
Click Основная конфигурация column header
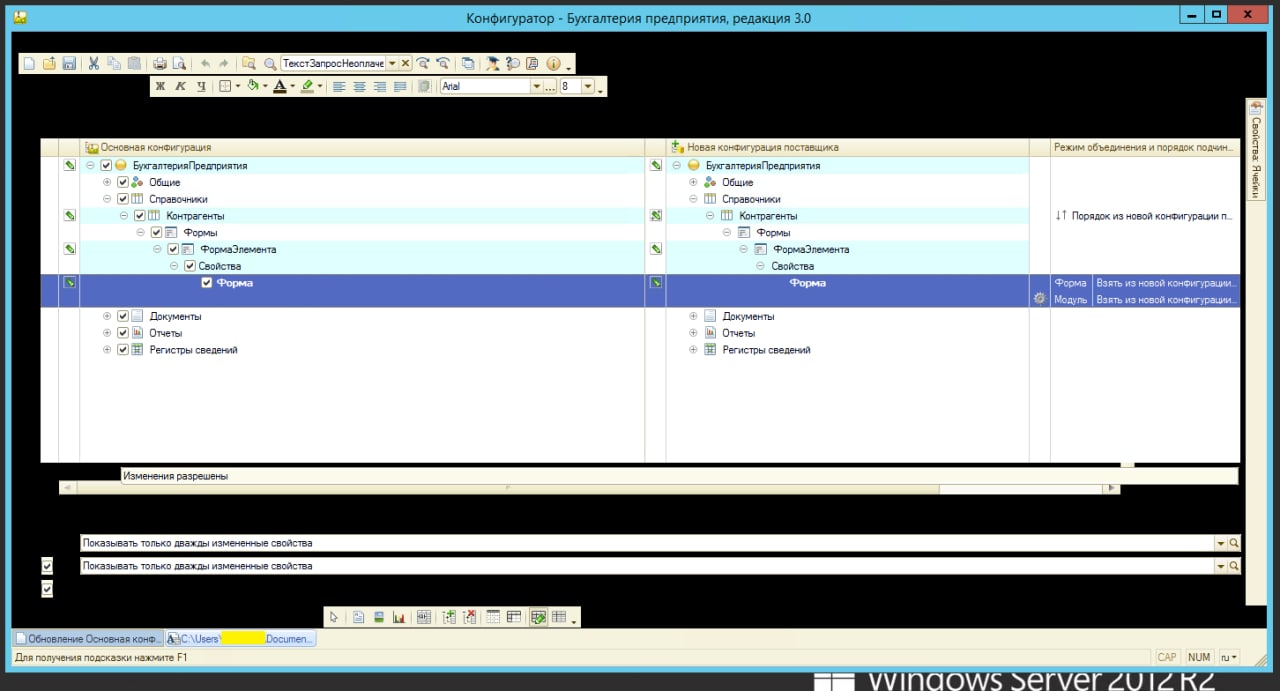362,147
